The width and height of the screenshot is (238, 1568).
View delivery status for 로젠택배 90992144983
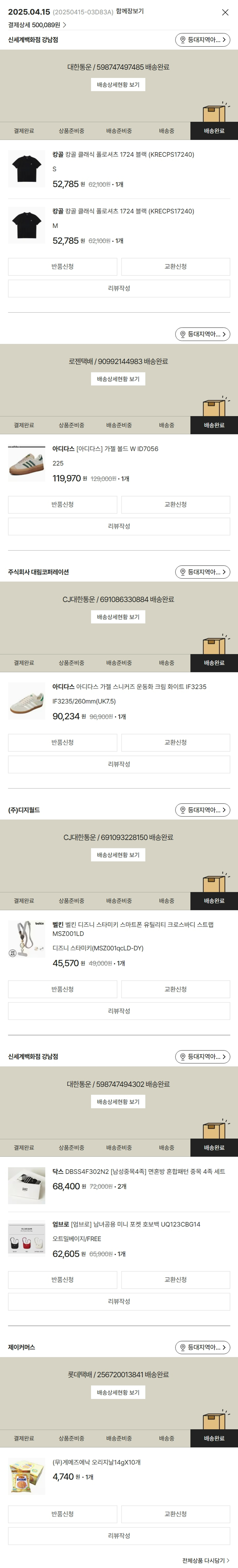point(118,379)
